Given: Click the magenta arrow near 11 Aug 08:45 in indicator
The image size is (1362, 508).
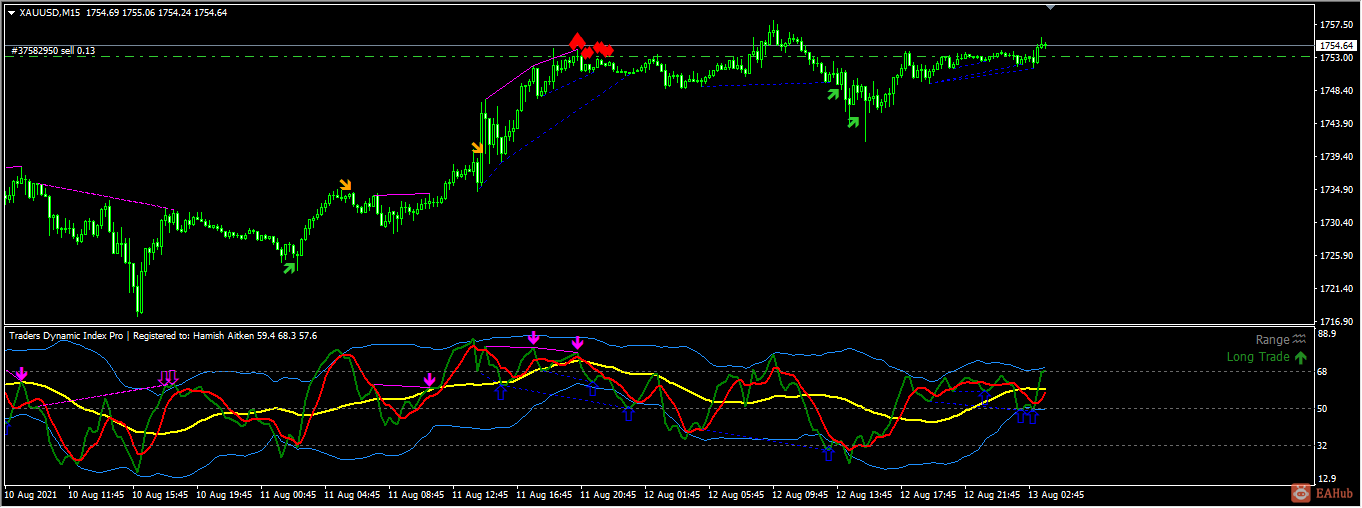Looking at the screenshot, I should [x=429, y=380].
